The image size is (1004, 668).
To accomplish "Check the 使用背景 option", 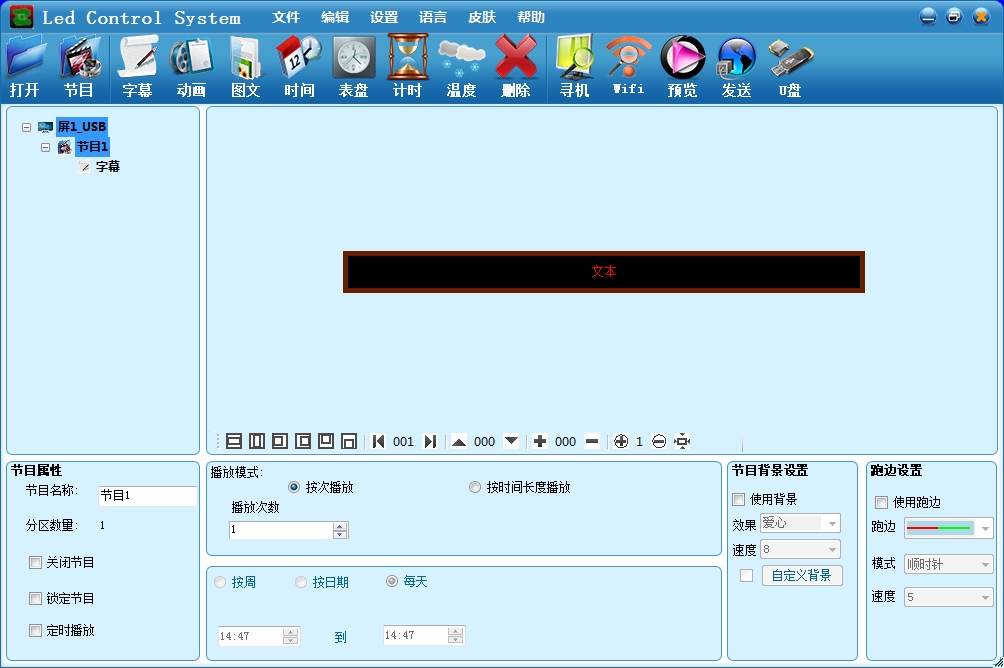I will tap(738, 499).
